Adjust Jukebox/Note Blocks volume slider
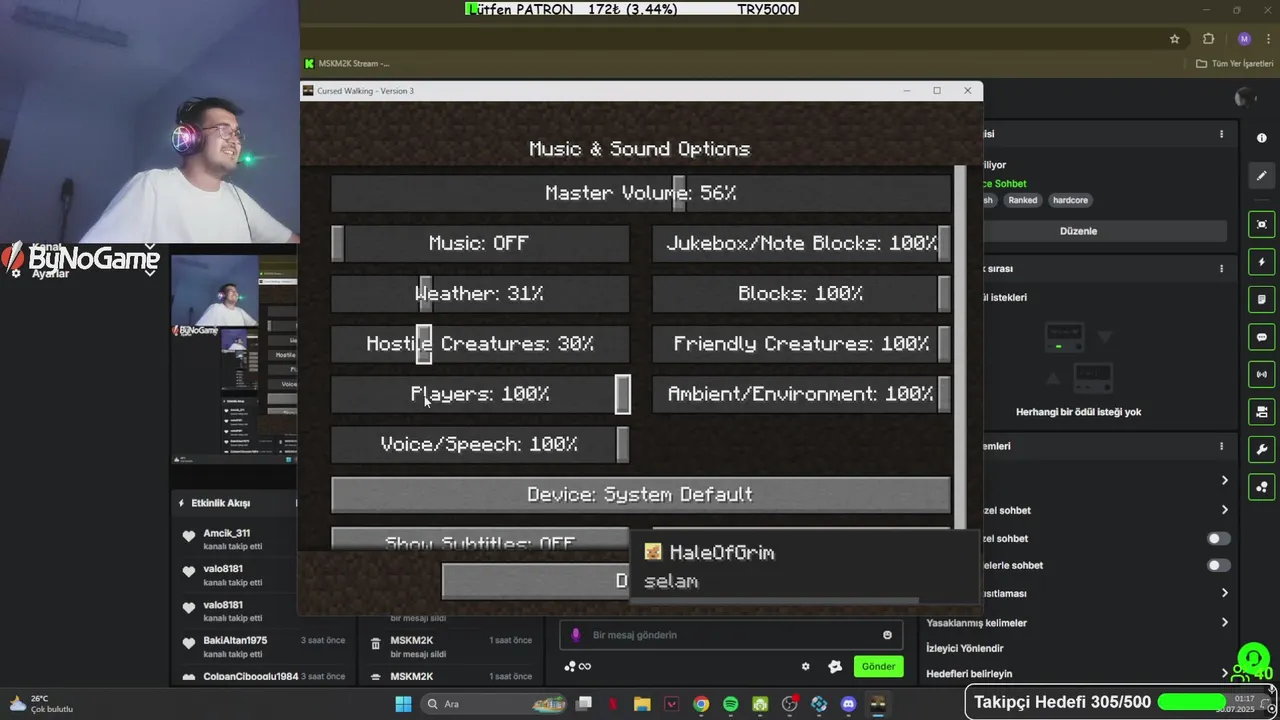Screen dimensions: 1280x720 801,243
